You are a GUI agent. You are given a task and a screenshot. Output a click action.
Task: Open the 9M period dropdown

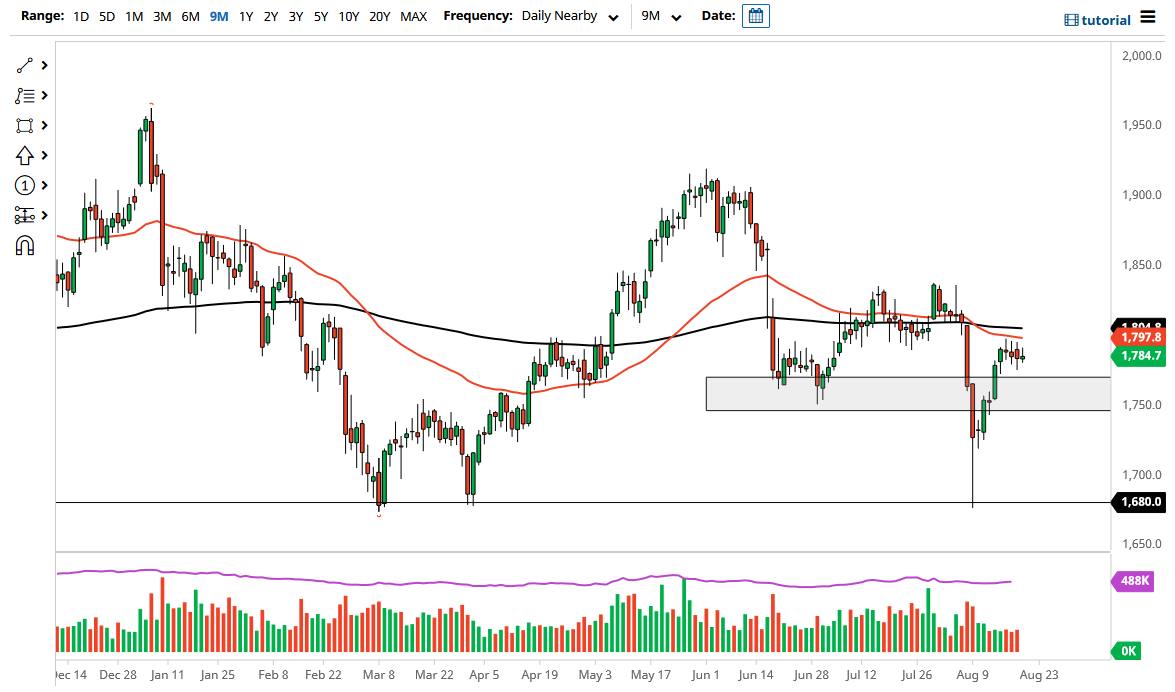[x=661, y=16]
